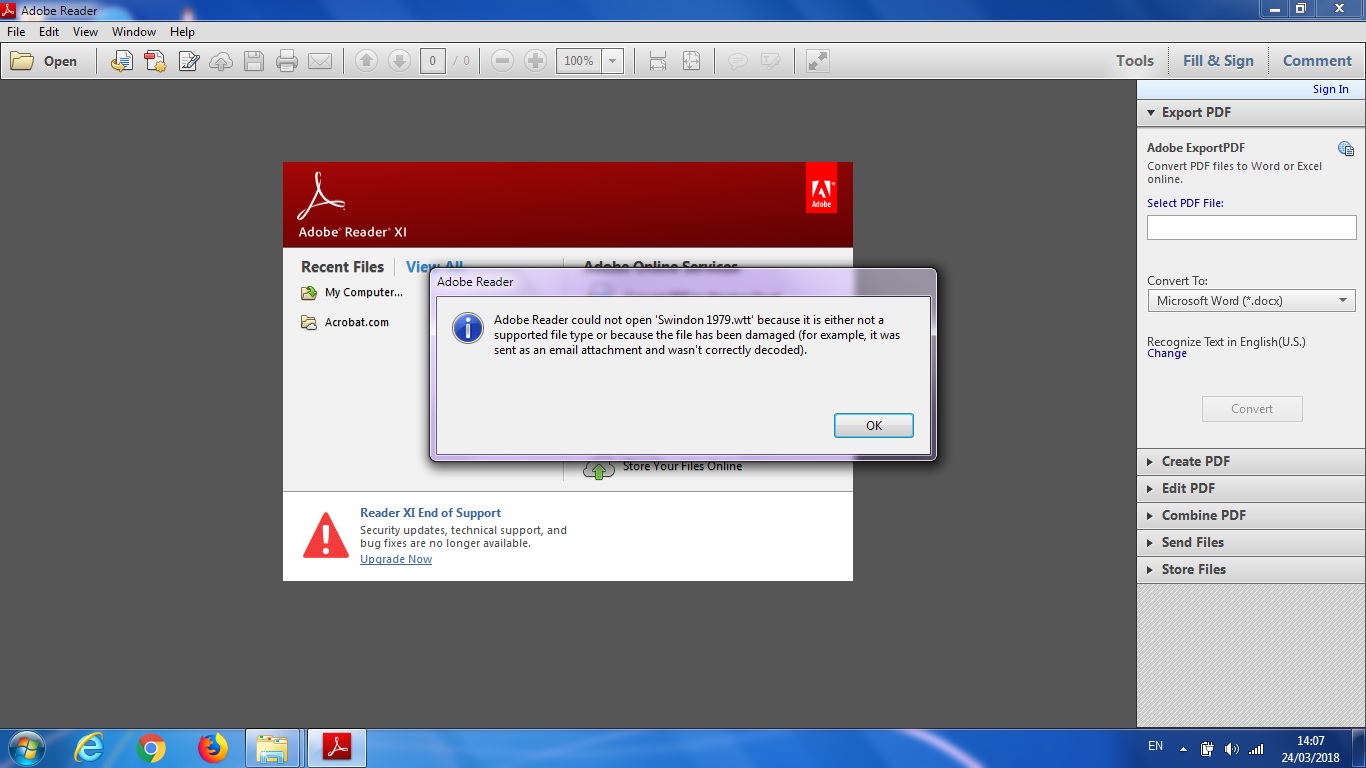Open the zoom level dropdown arrow
This screenshot has height=768, width=1366.
[x=613, y=61]
